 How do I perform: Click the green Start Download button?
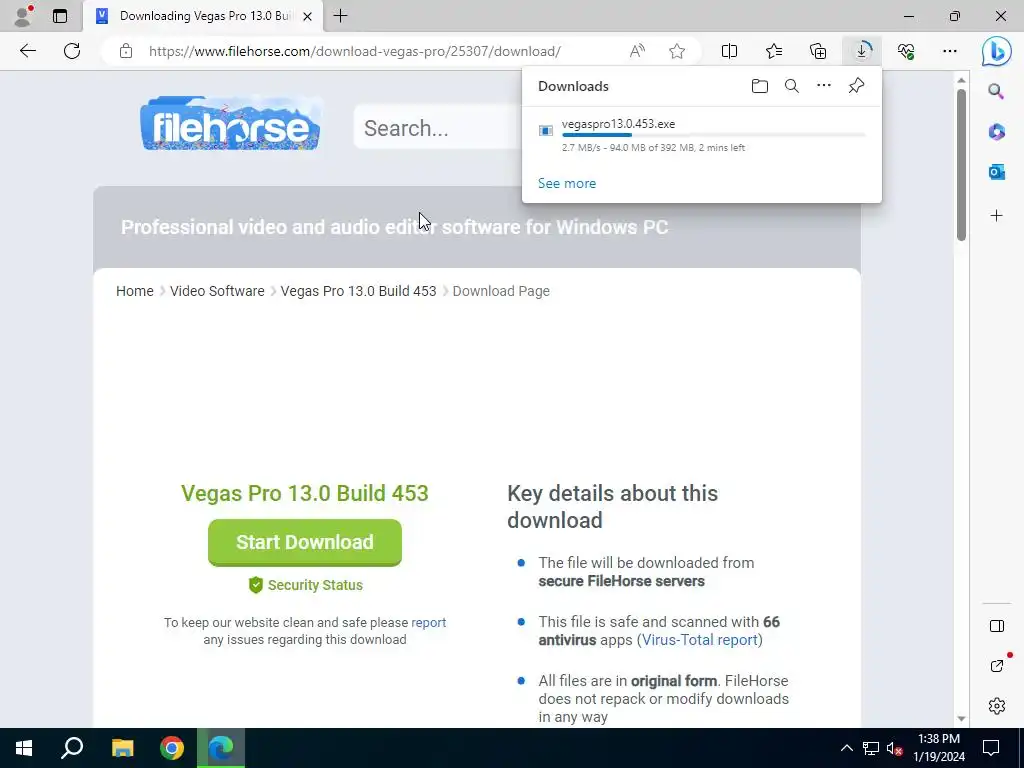[305, 543]
